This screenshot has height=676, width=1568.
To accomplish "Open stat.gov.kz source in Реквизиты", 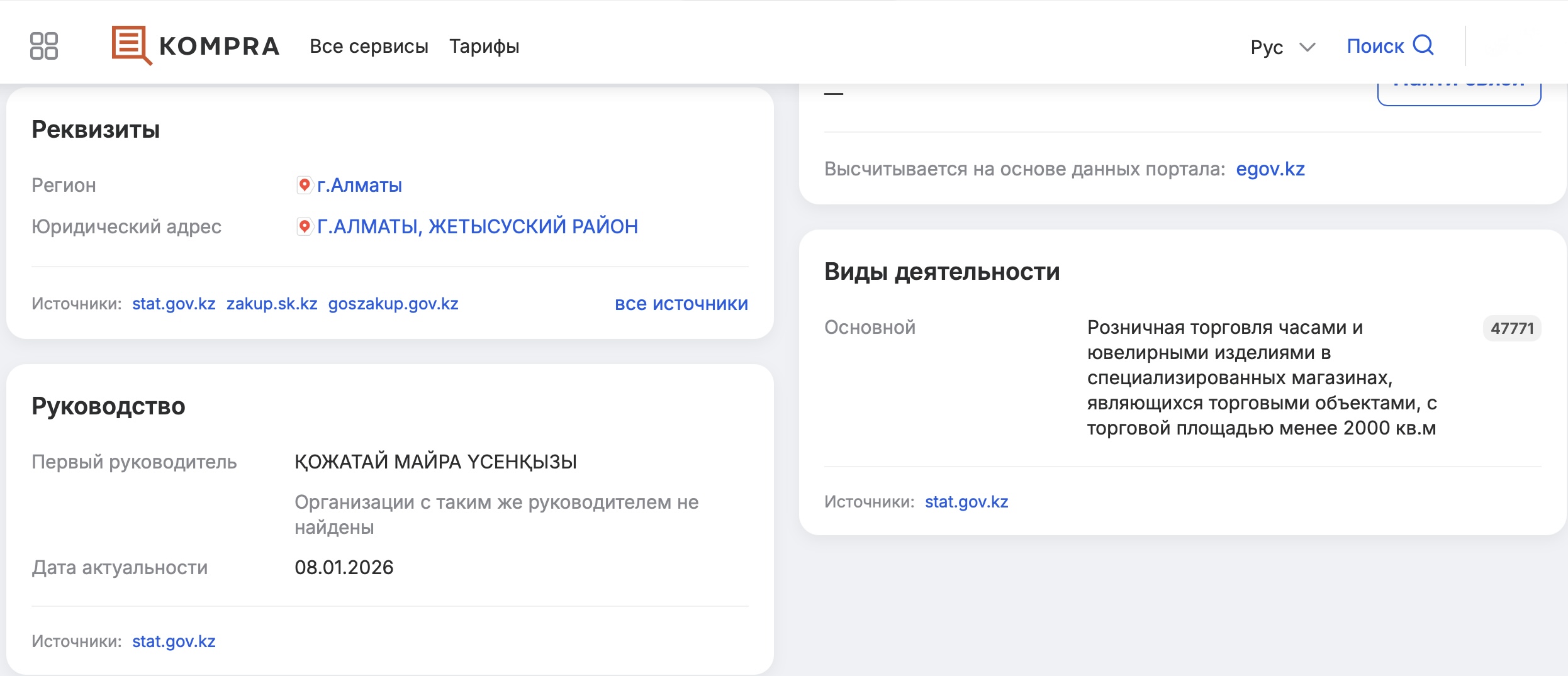I will (x=174, y=304).
